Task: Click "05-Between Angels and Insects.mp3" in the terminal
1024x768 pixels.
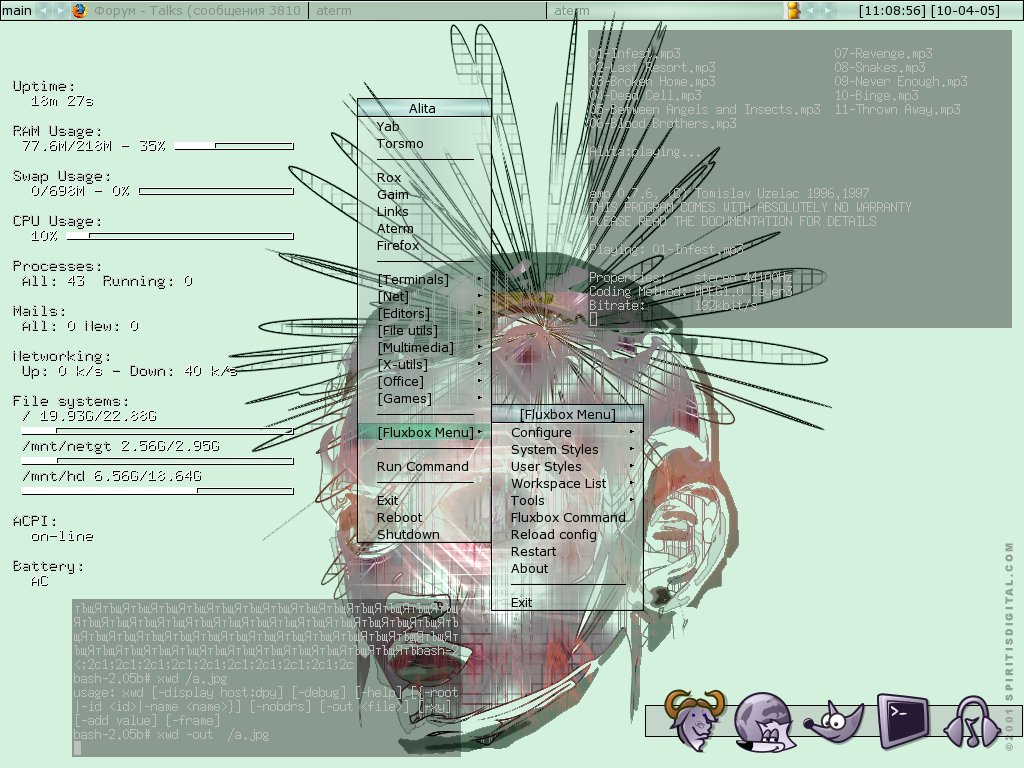Action: [x=705, y=110]
